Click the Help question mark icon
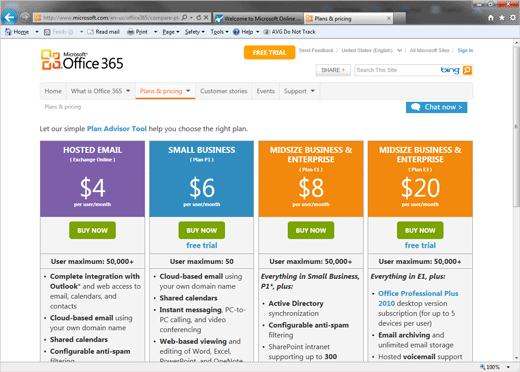This screenshot has height=372, width=520. click(236, 32)
